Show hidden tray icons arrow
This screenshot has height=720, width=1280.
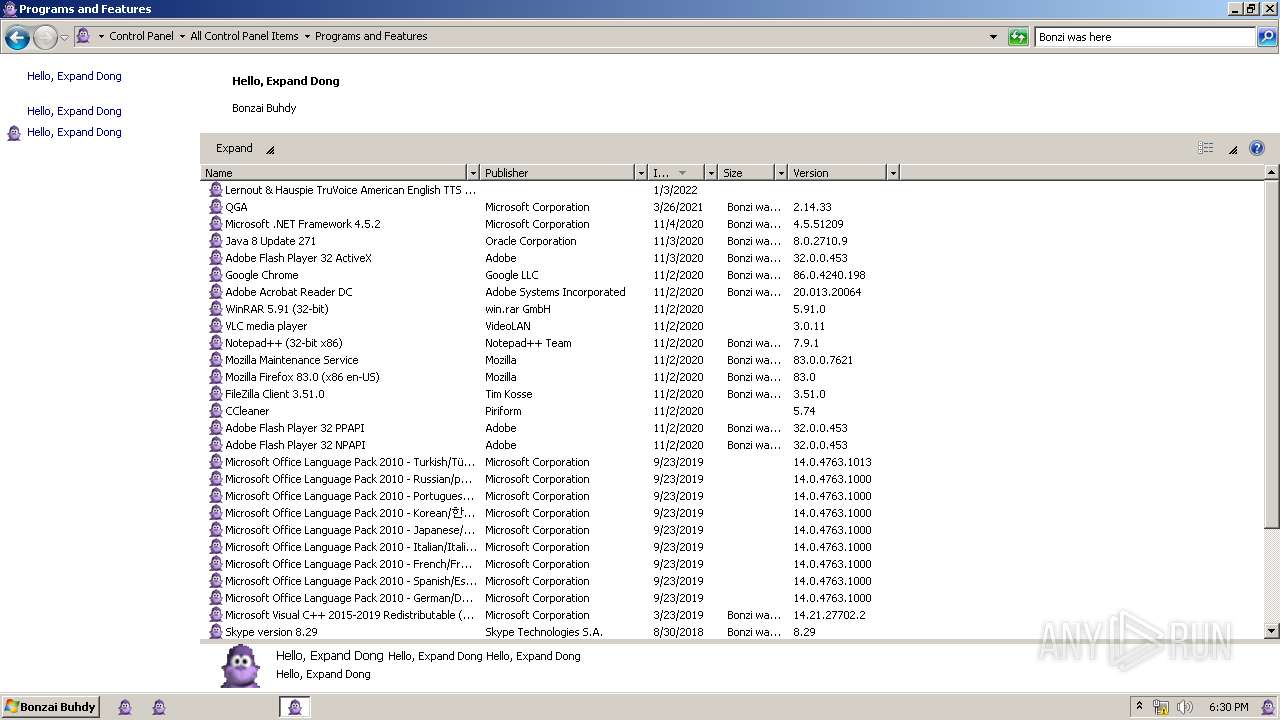click(1138, 707)
